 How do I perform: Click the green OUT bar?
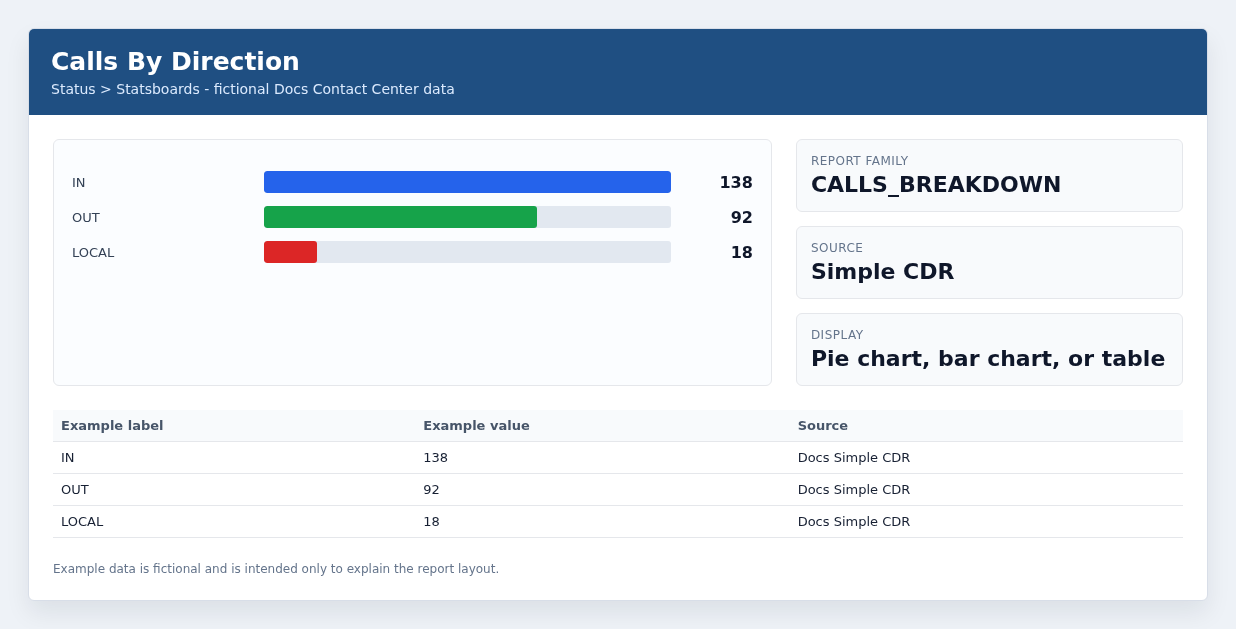400,217
